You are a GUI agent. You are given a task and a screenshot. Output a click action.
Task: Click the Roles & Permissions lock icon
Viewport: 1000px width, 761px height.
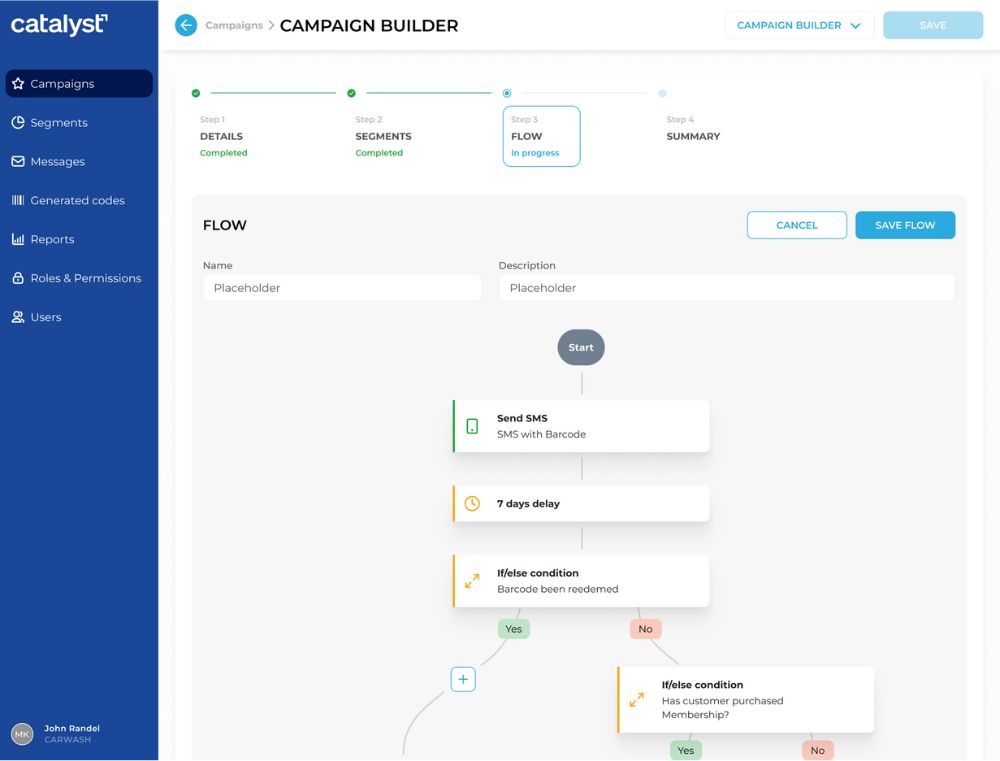18,278
